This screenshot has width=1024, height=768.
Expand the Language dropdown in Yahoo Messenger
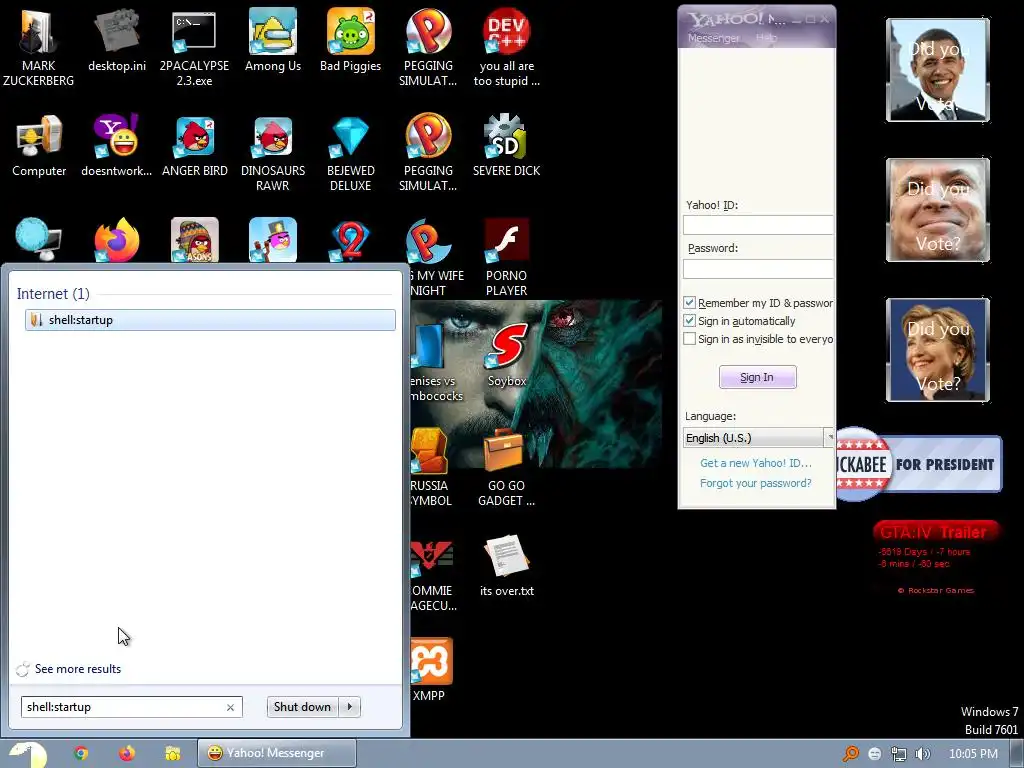click(829, 437)
